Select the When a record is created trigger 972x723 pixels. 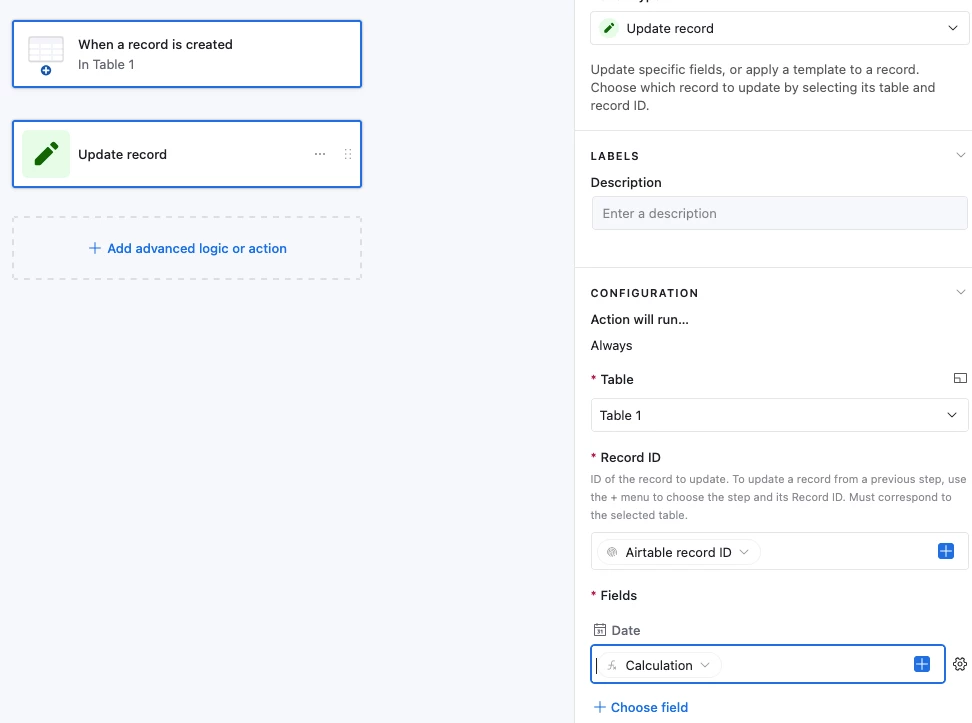point(187,54)
